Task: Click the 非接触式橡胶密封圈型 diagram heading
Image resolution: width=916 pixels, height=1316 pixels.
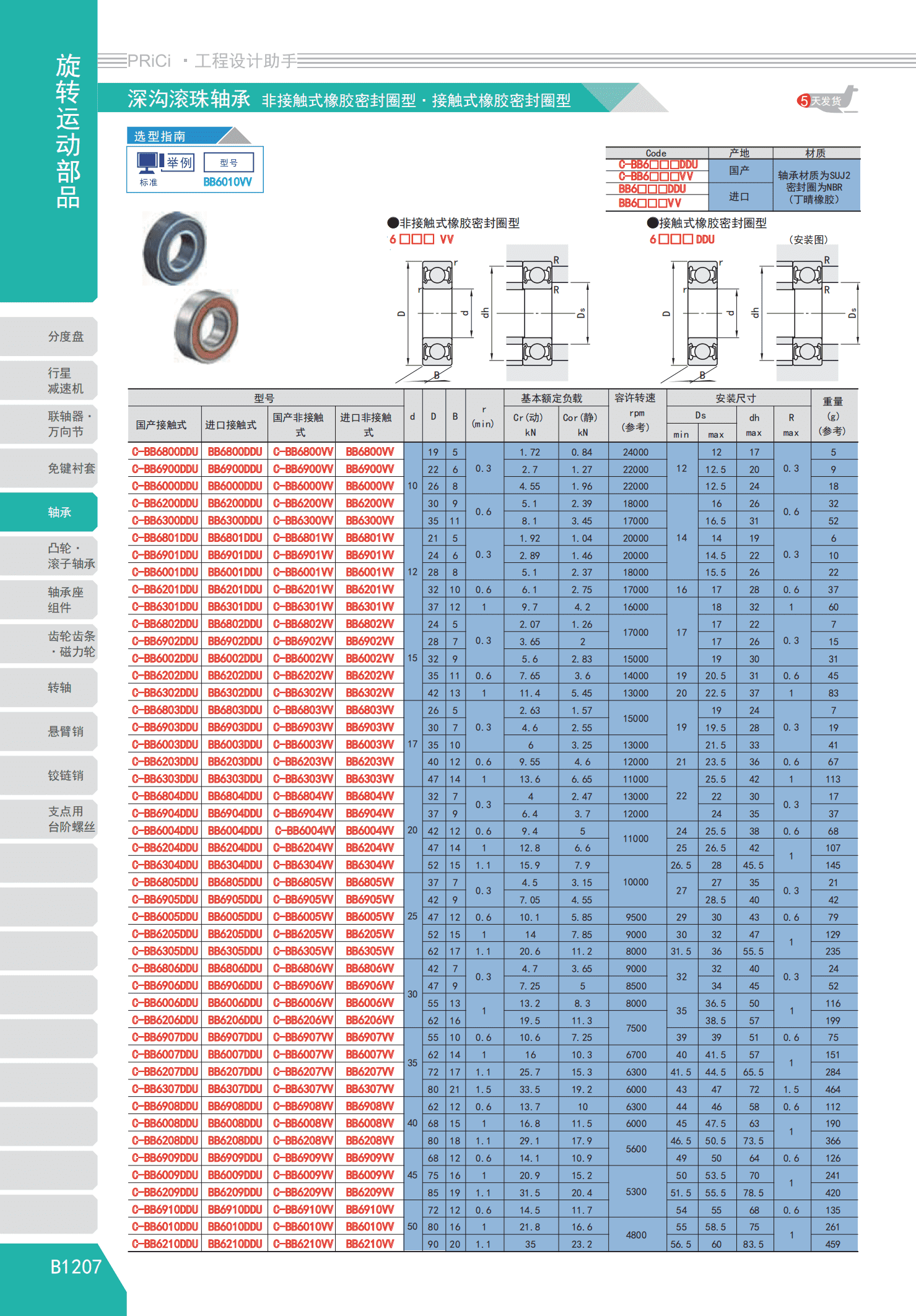Action: pos(453,223)
